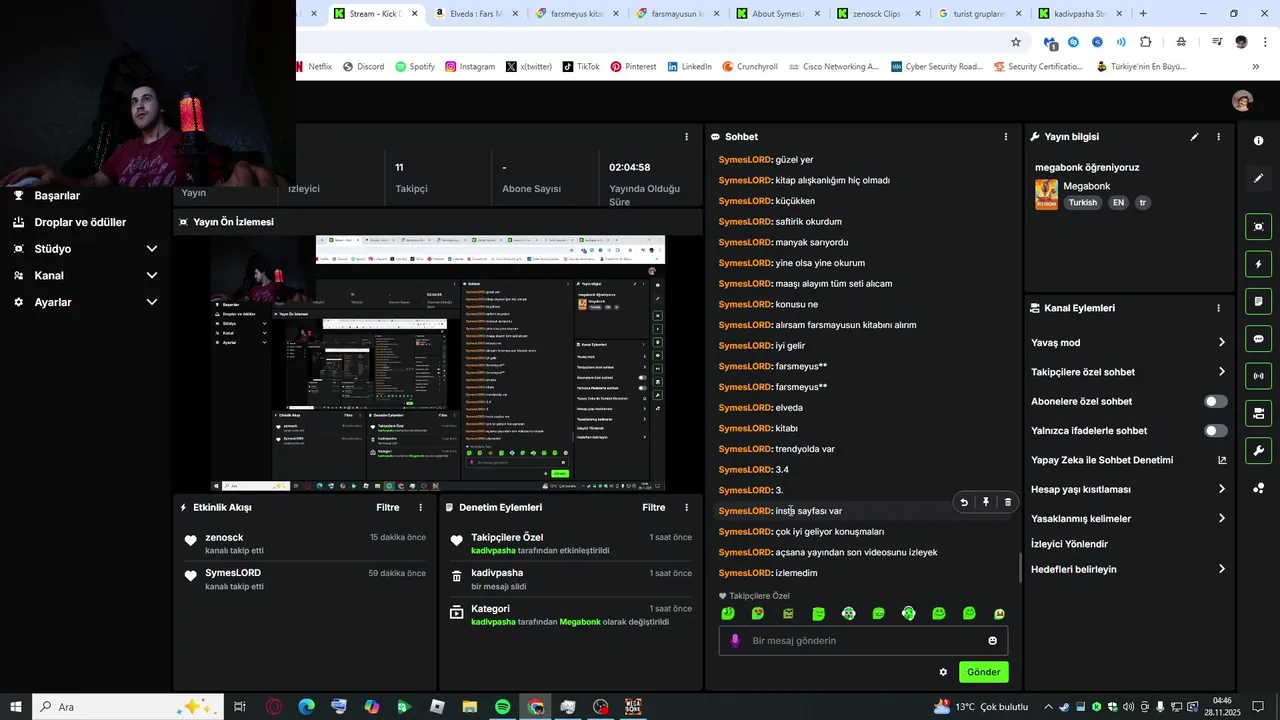The height and width of the screenshot is (720, 1280).
Task: Click the chat panel scrollbar
Action: (x=1020, y=568)
